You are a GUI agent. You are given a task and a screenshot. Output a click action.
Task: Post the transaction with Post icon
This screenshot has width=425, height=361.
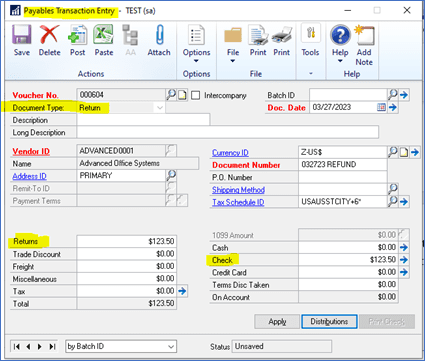click(77, 35)
